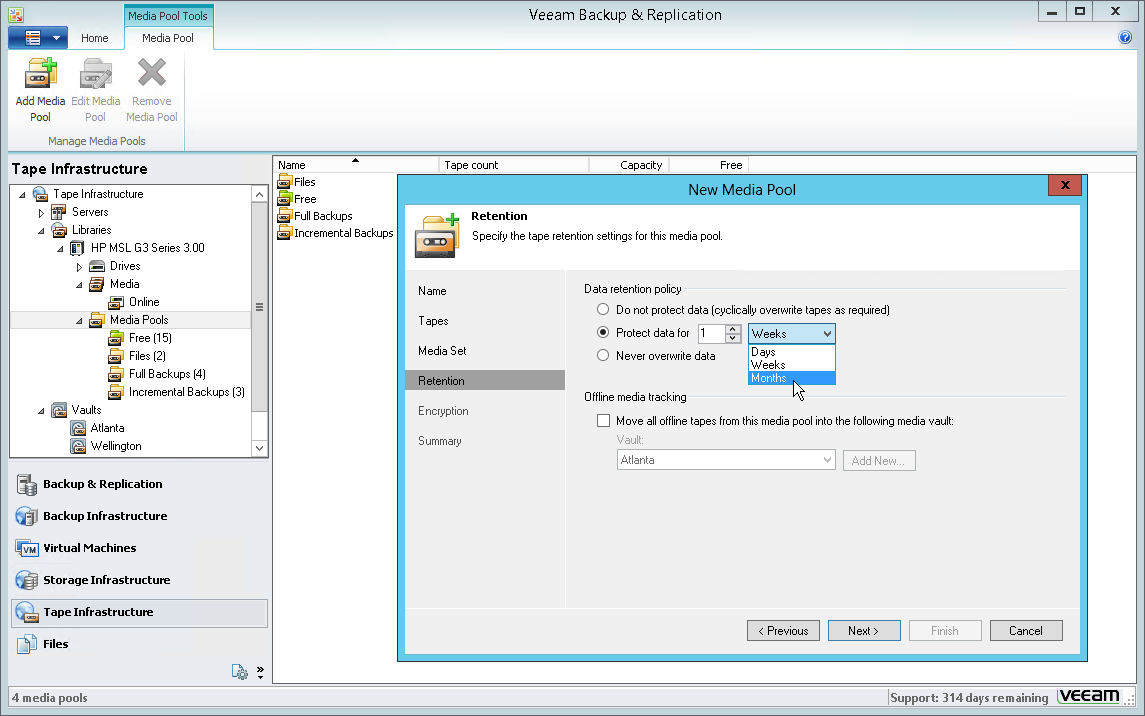
Task: Click the navigation pane options icon
Action: tap(240, 671)
